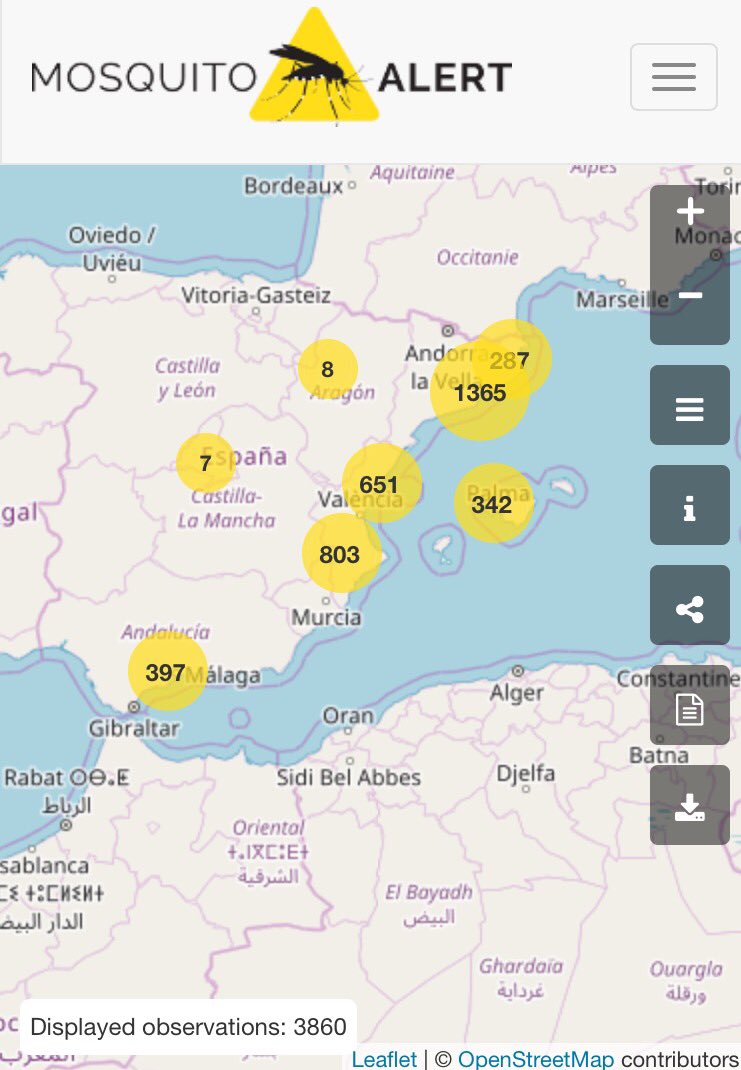Open the 342 cluster over Palma

[493, 504]
